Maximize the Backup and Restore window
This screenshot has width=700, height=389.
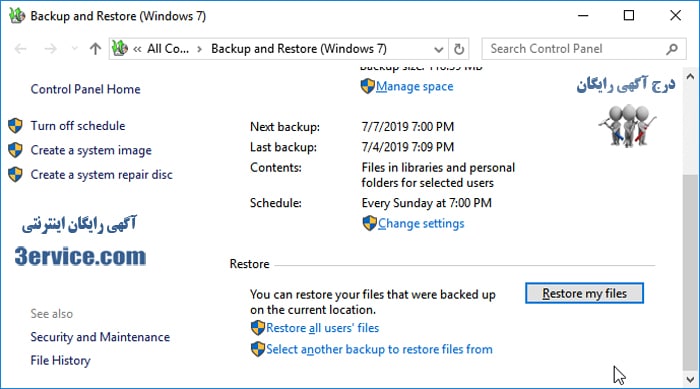coord(629,16)
